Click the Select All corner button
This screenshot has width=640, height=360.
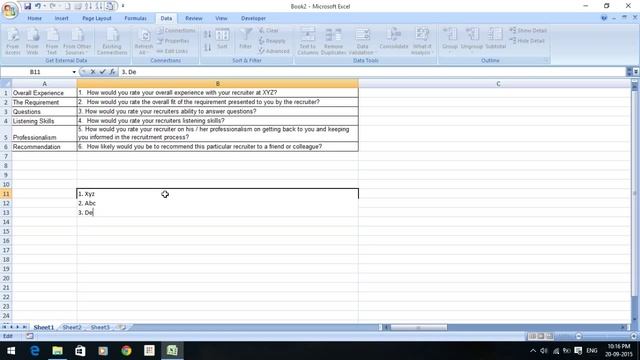(6, 84)
